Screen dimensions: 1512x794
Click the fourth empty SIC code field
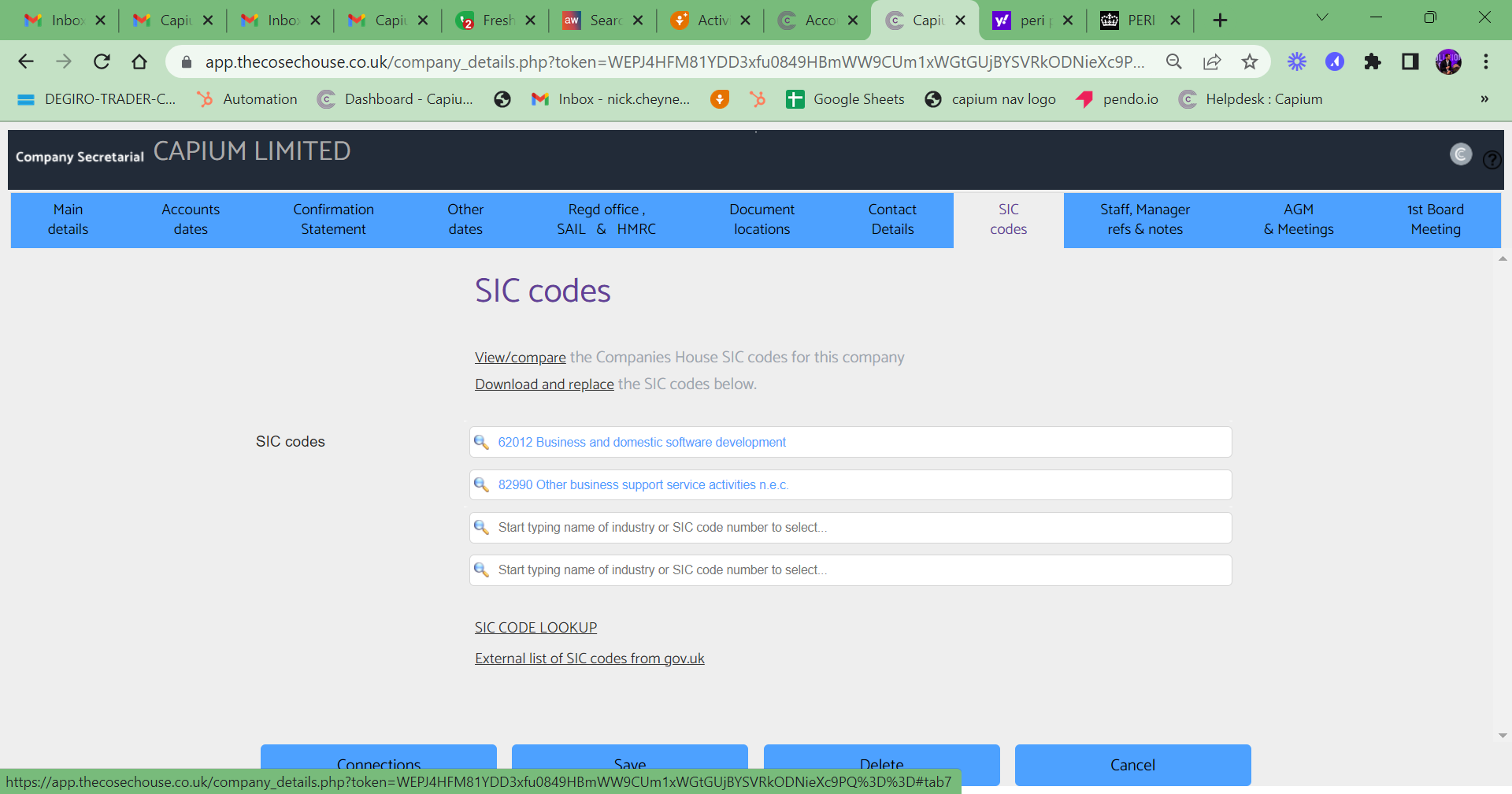(x=850, y=570)
